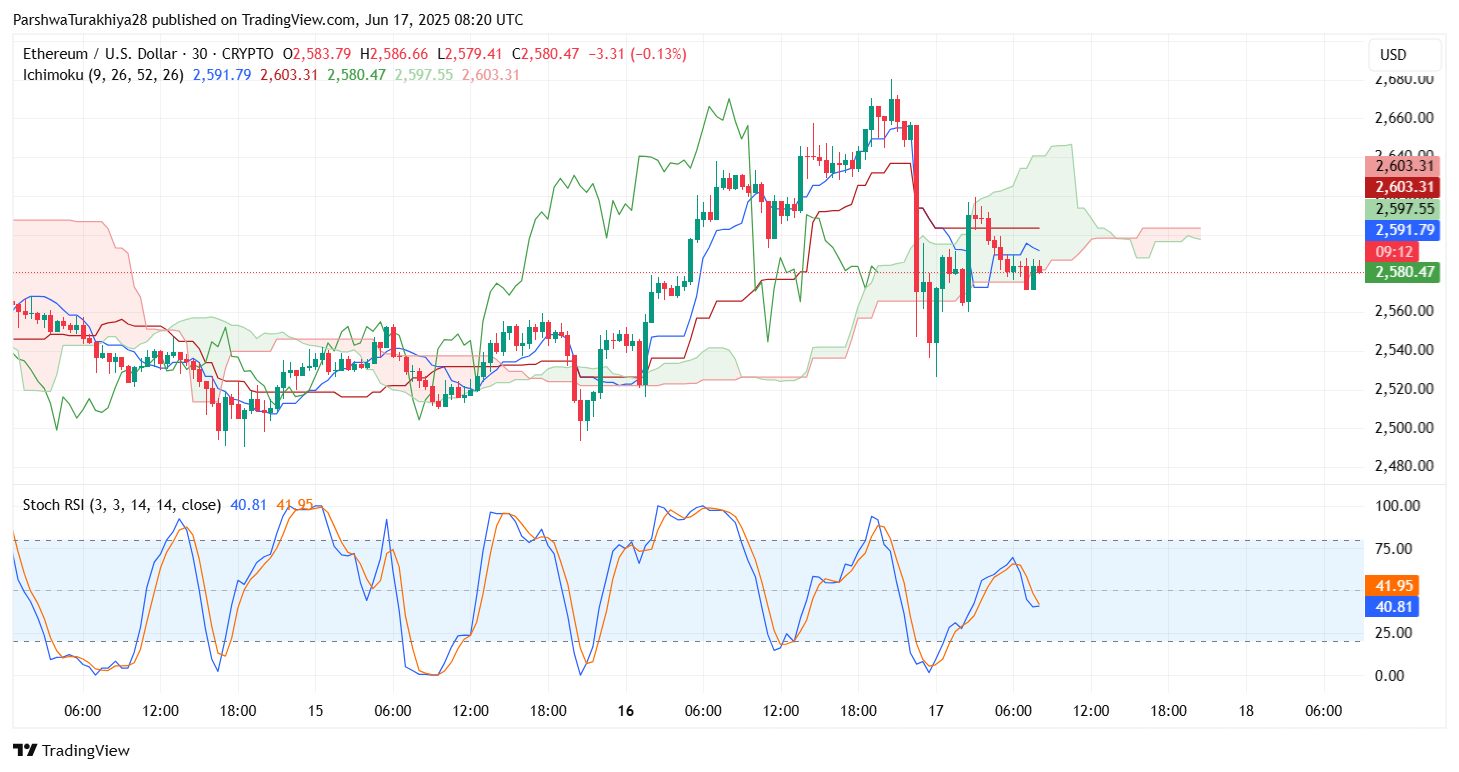Click the green 2,597.55 Kijun price tag
The width and height of the screenshot is (1459, 772).
pos(1403,209)
